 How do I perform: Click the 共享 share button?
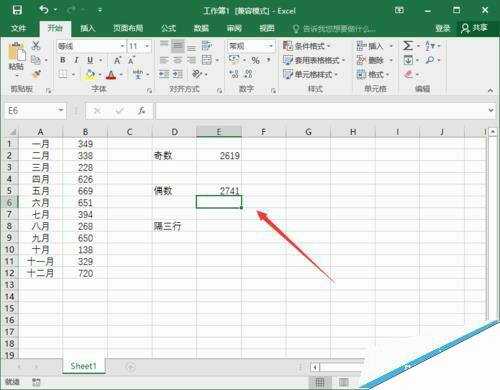coord(474,28)
